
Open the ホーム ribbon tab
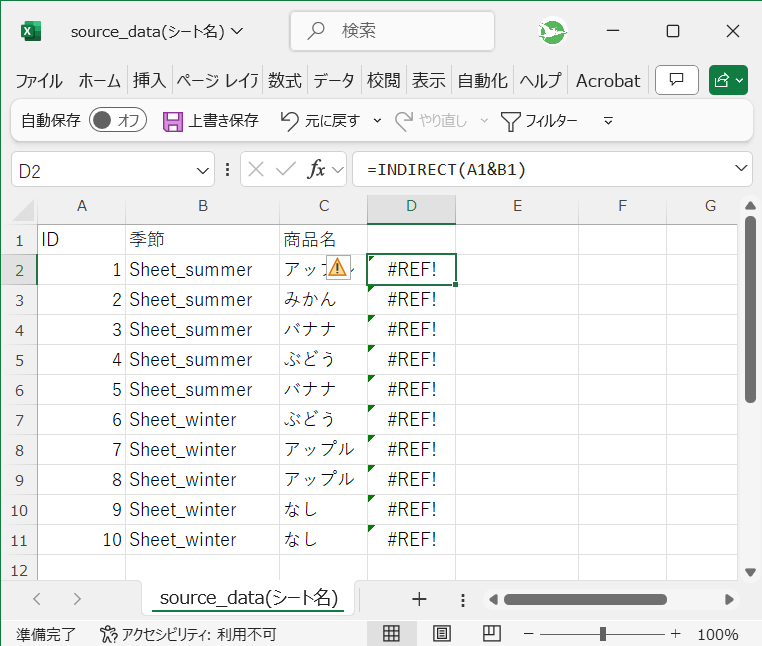point(100,81)
